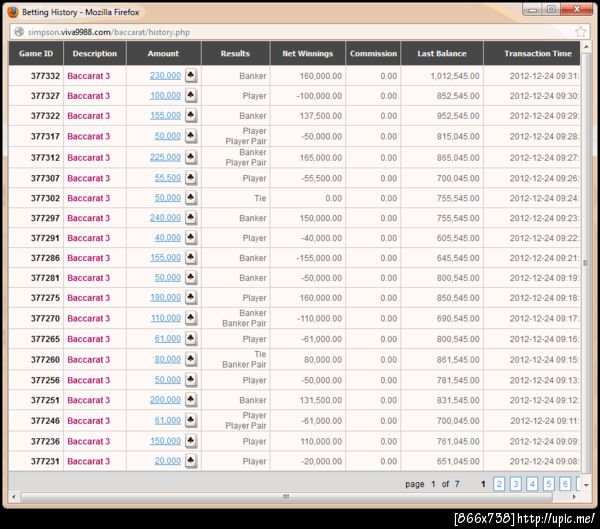Go to page 6 of history

(565, 484)
